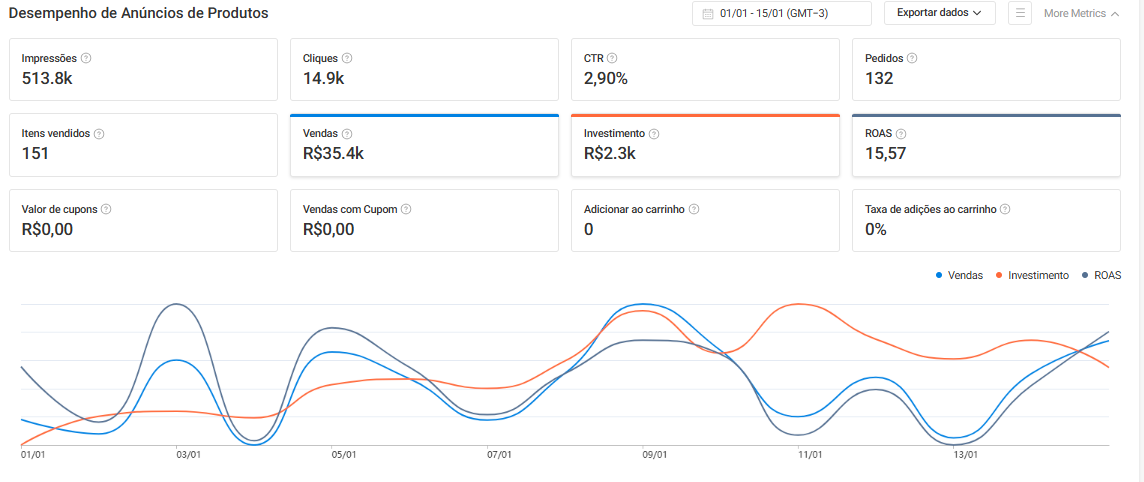The height and width of the screenshot is (482, 1144).
Task: Click the help icon next to Vendas com Cupom
Action: (406, 209)
